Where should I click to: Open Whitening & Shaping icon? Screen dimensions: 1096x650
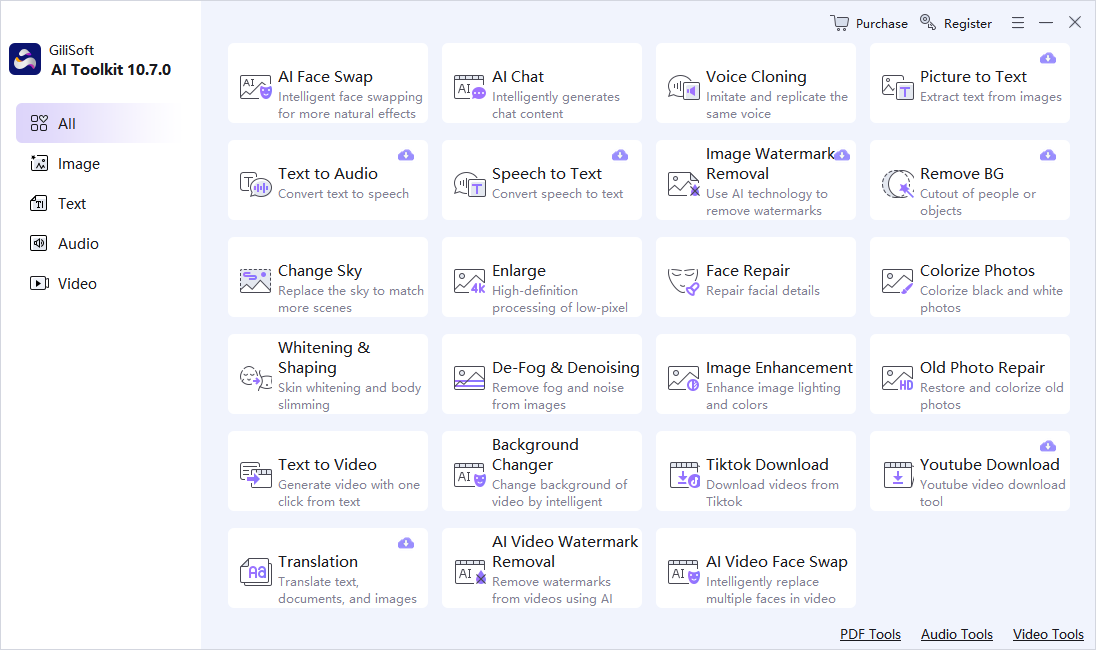coord(255,377)
